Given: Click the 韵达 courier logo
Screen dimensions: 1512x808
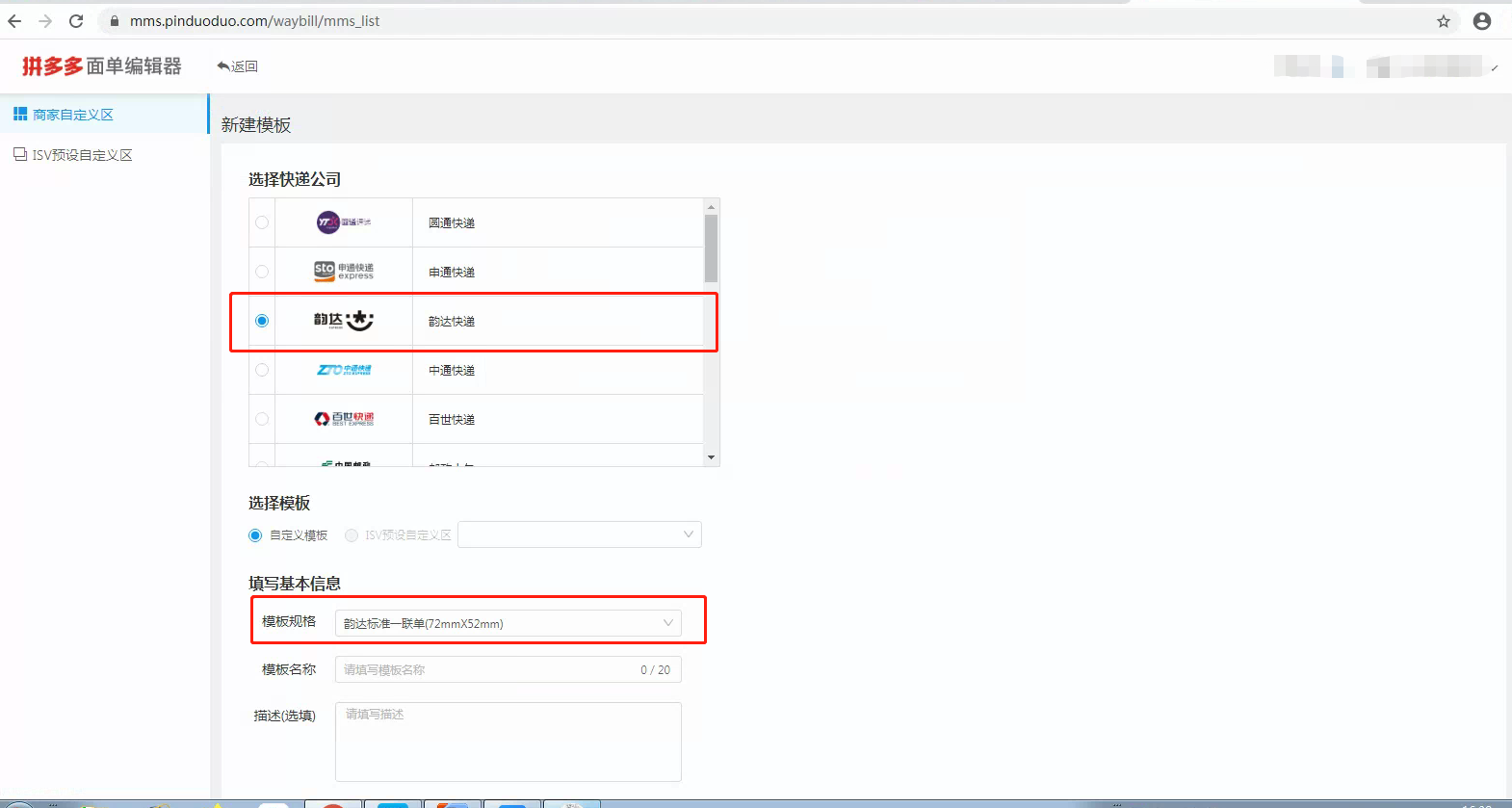Looking at the screenshot, I should tap(344, 320).
